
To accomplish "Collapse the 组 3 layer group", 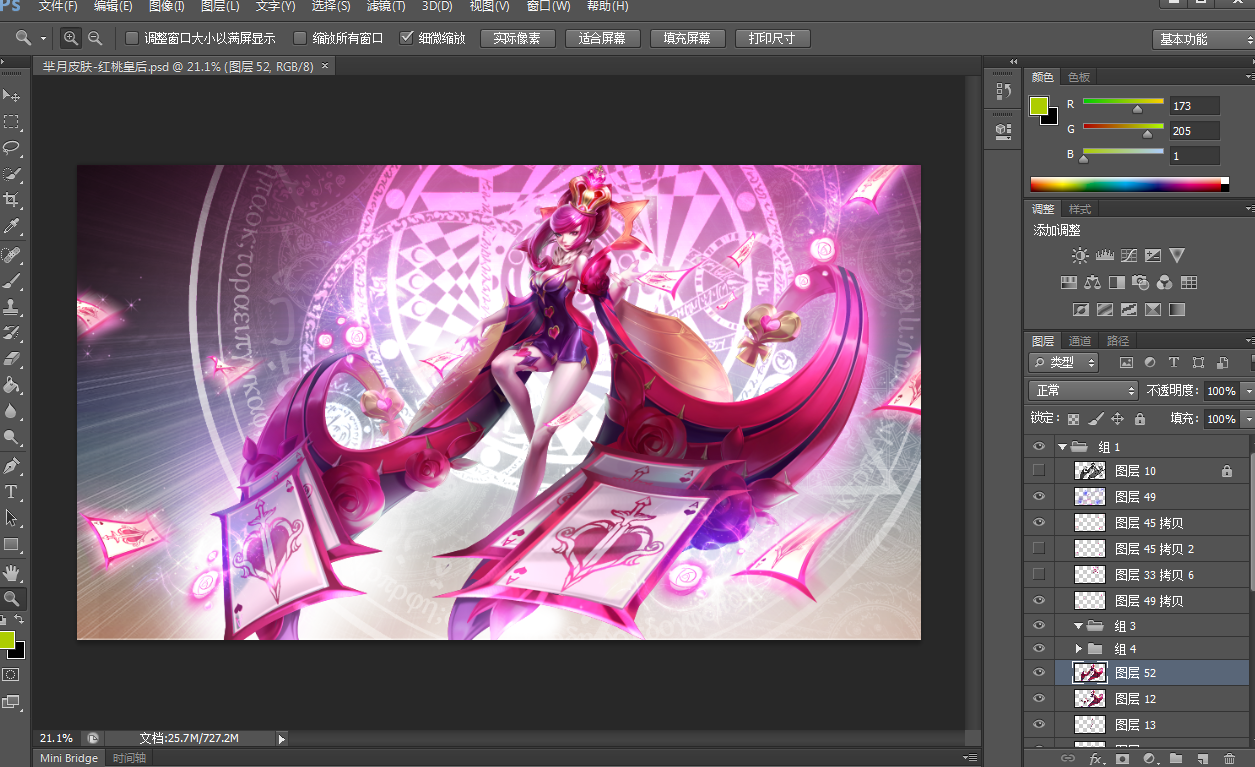I will (1079, 626).
